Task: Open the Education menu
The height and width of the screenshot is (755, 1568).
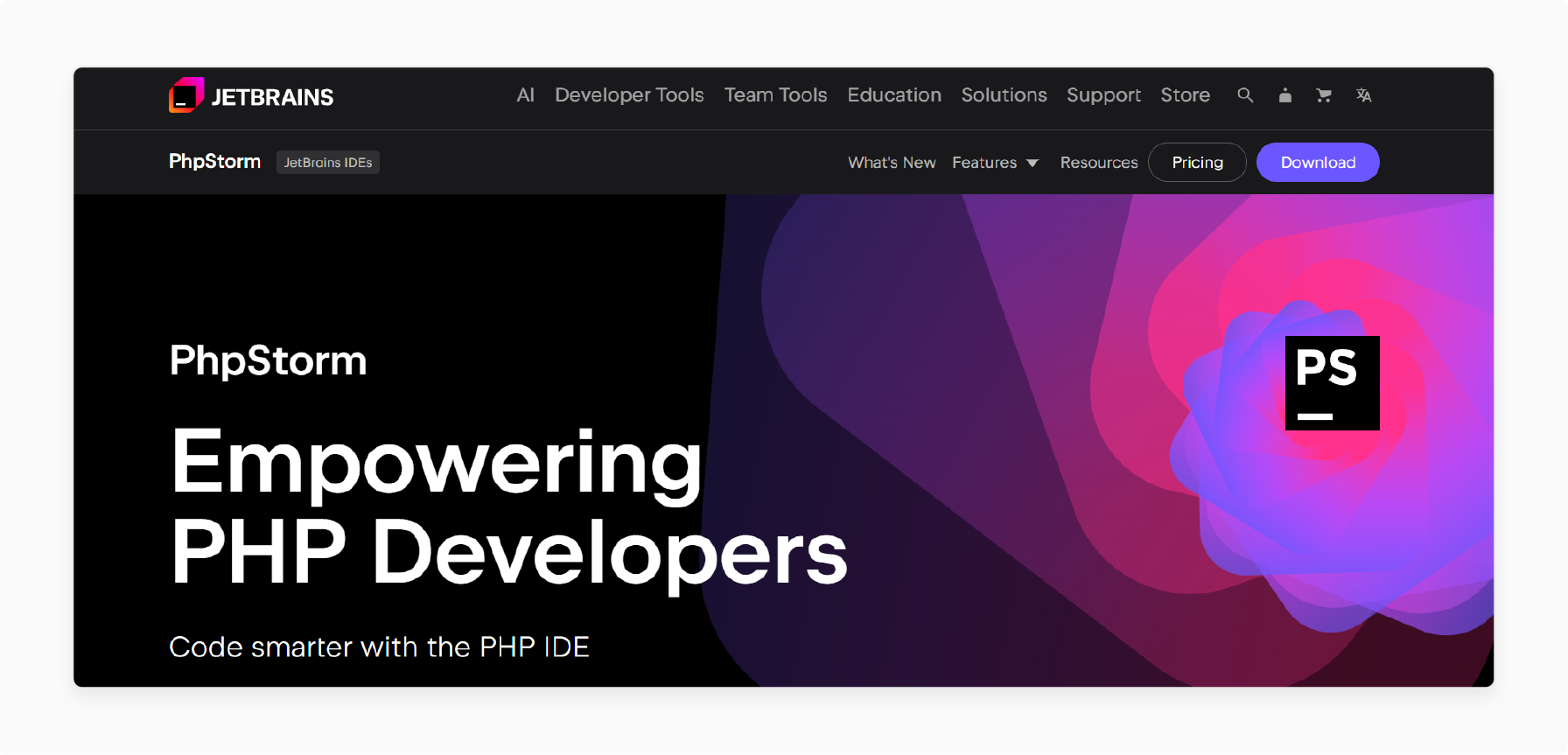Action: [894, 95]
